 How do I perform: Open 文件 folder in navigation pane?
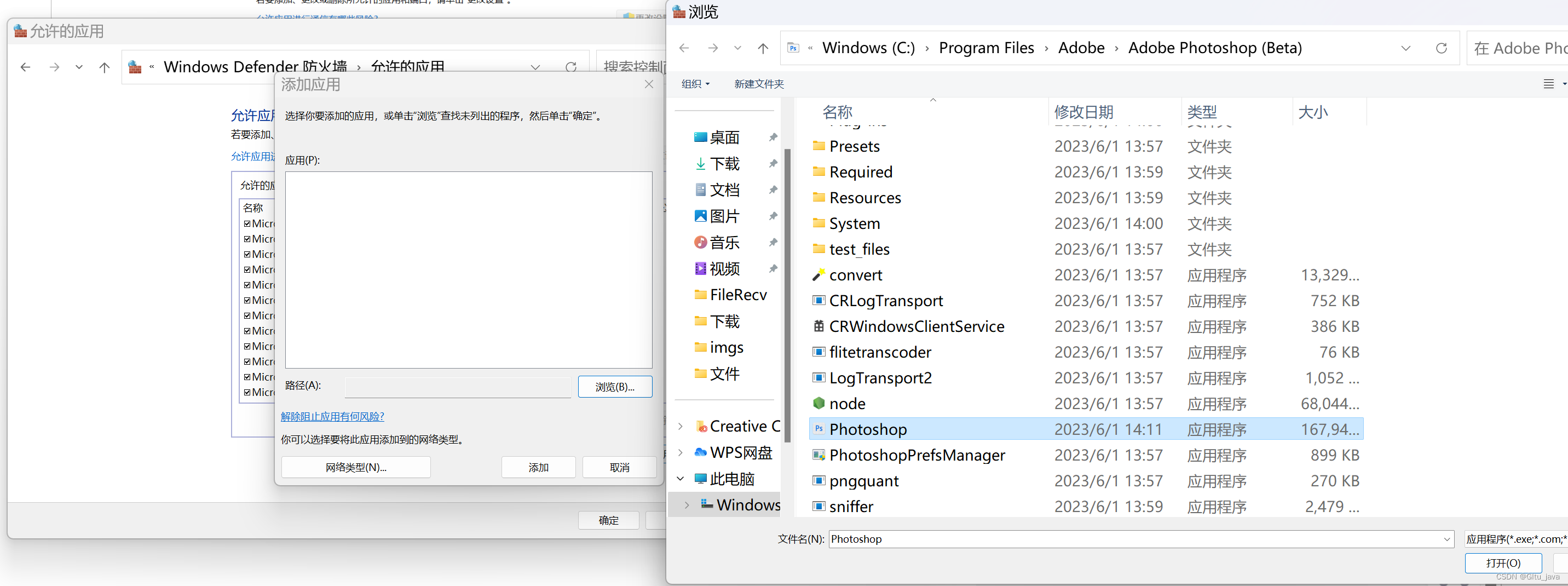tap(725, 374)
